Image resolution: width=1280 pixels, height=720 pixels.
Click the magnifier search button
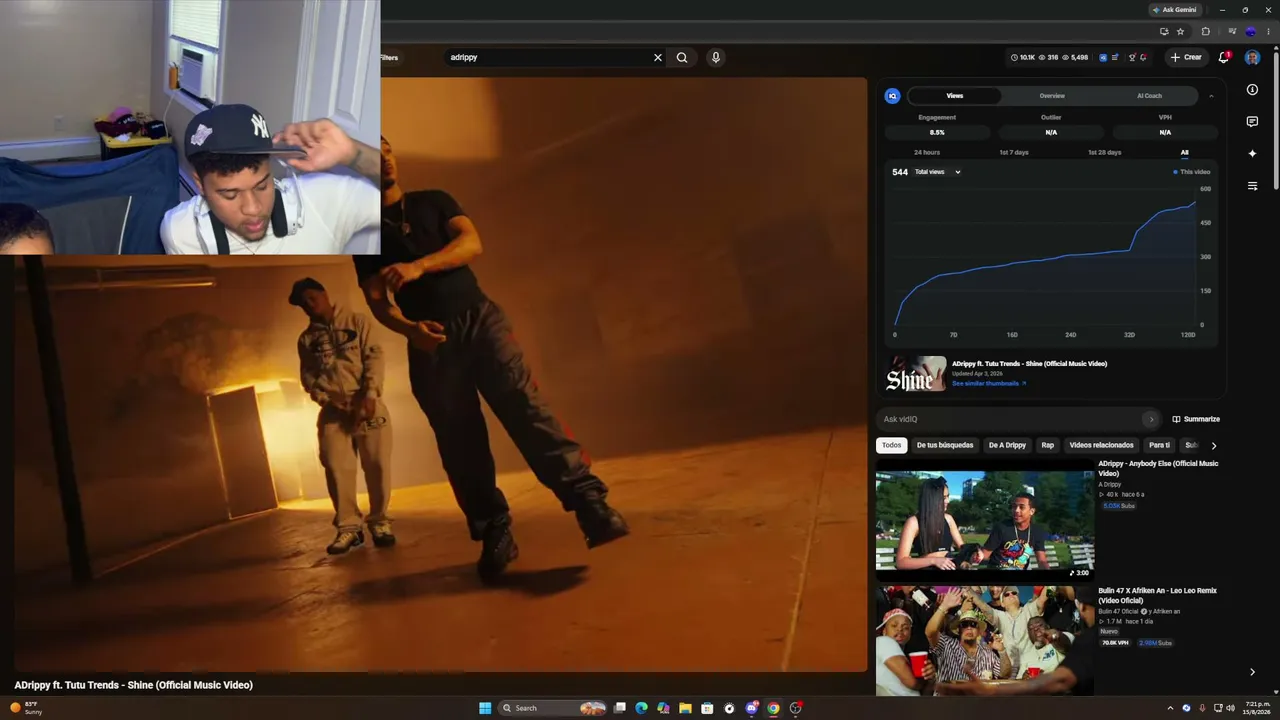(682, 58)
